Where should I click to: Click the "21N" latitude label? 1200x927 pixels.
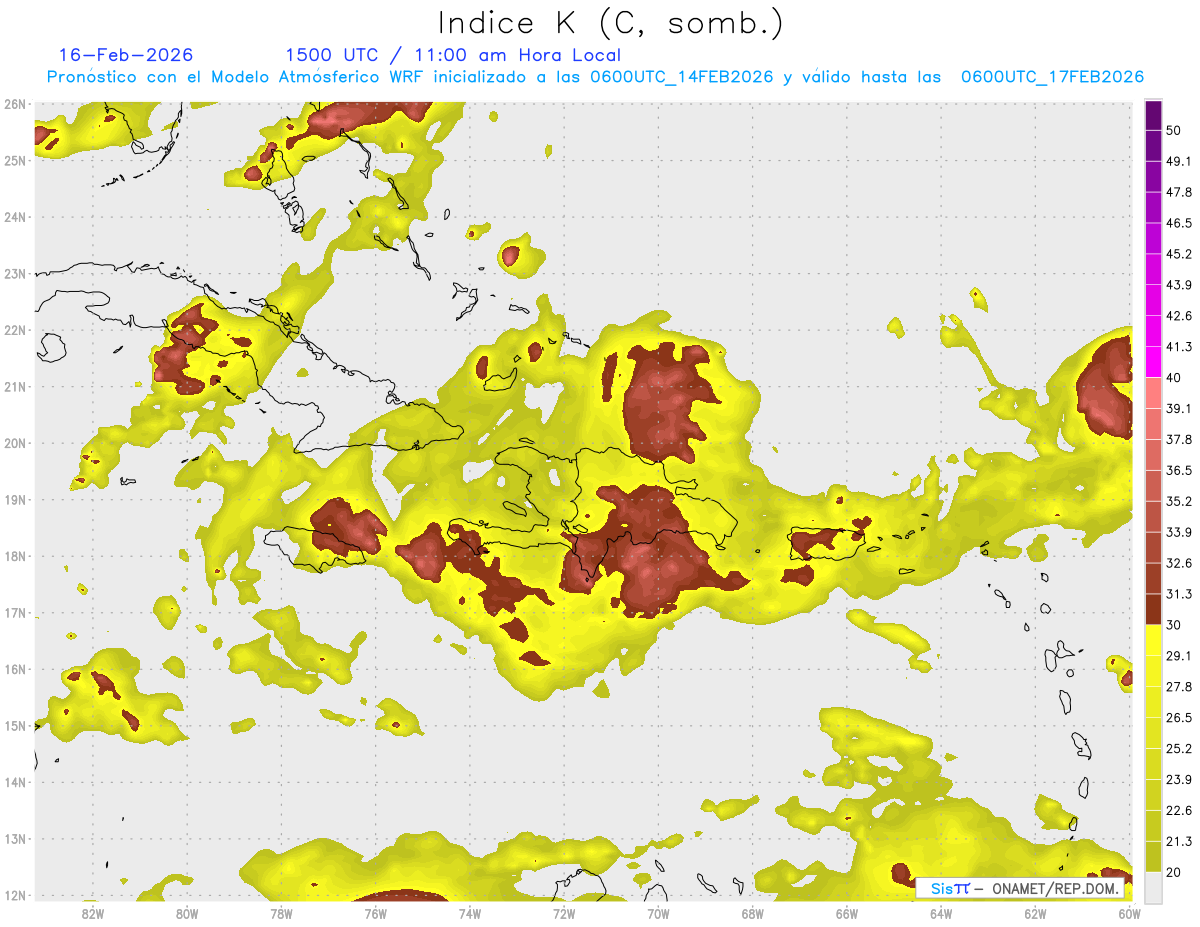coord(14,386)
